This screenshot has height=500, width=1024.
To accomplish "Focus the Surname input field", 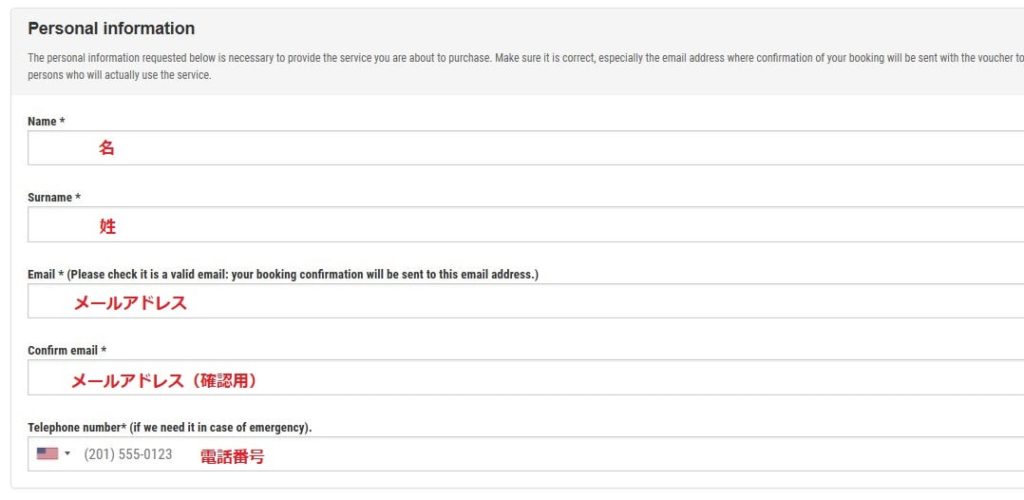I will (x=526, y=225).
